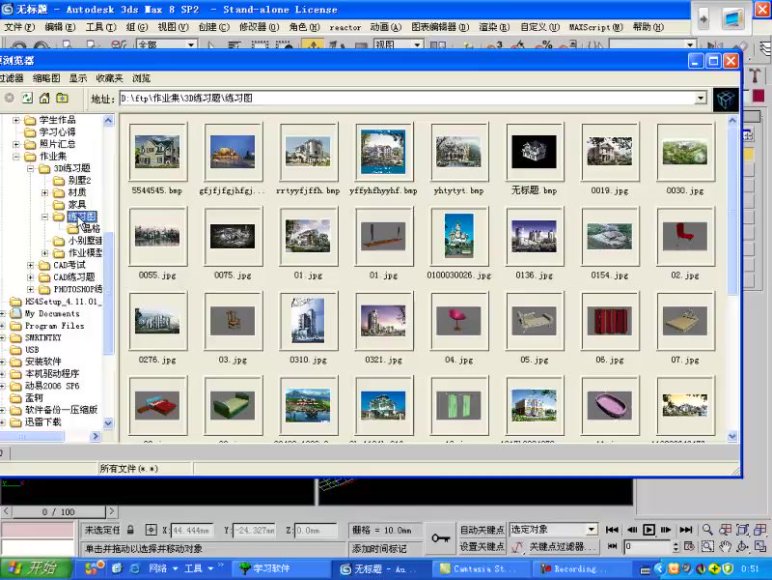Expand the 学生作品 folder node
772x580 pixels.
pos(16,120)
